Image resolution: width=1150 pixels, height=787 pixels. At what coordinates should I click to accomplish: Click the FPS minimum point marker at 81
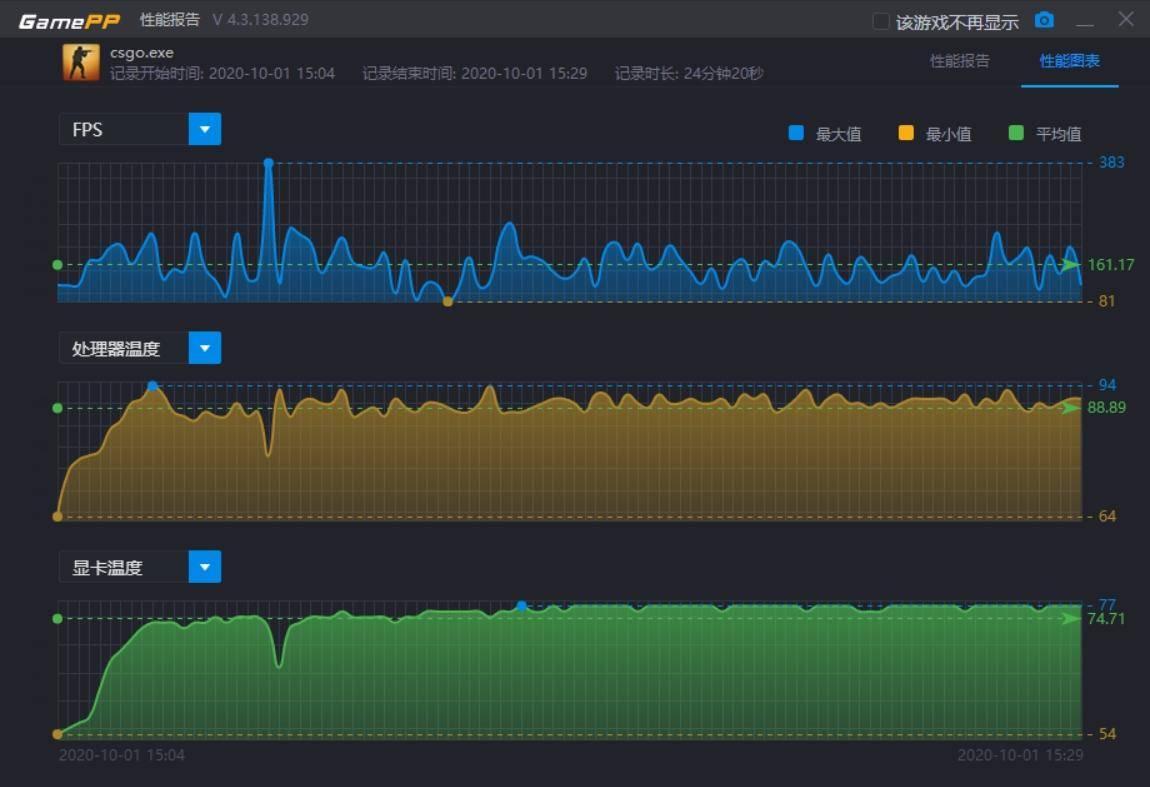point(447,301)
